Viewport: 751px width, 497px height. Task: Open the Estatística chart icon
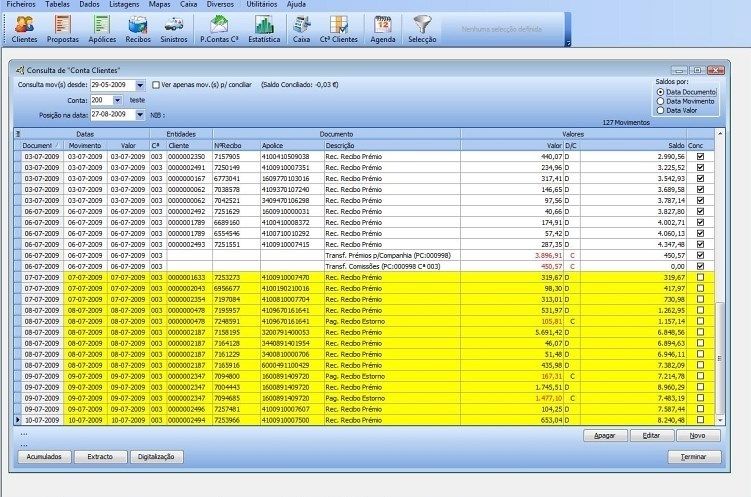click(x=264, y=27)
